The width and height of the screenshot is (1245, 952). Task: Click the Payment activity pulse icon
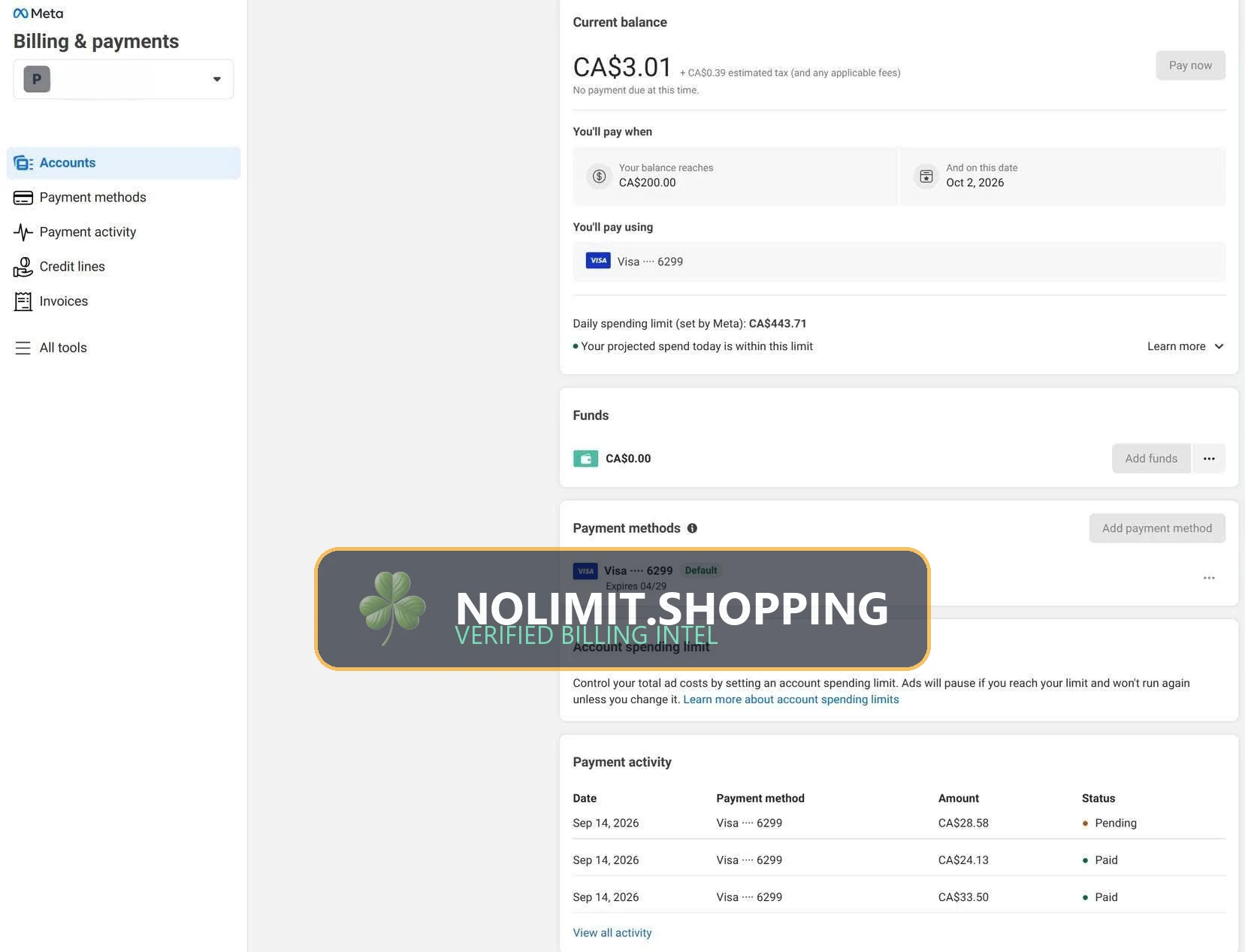[23, 232]
